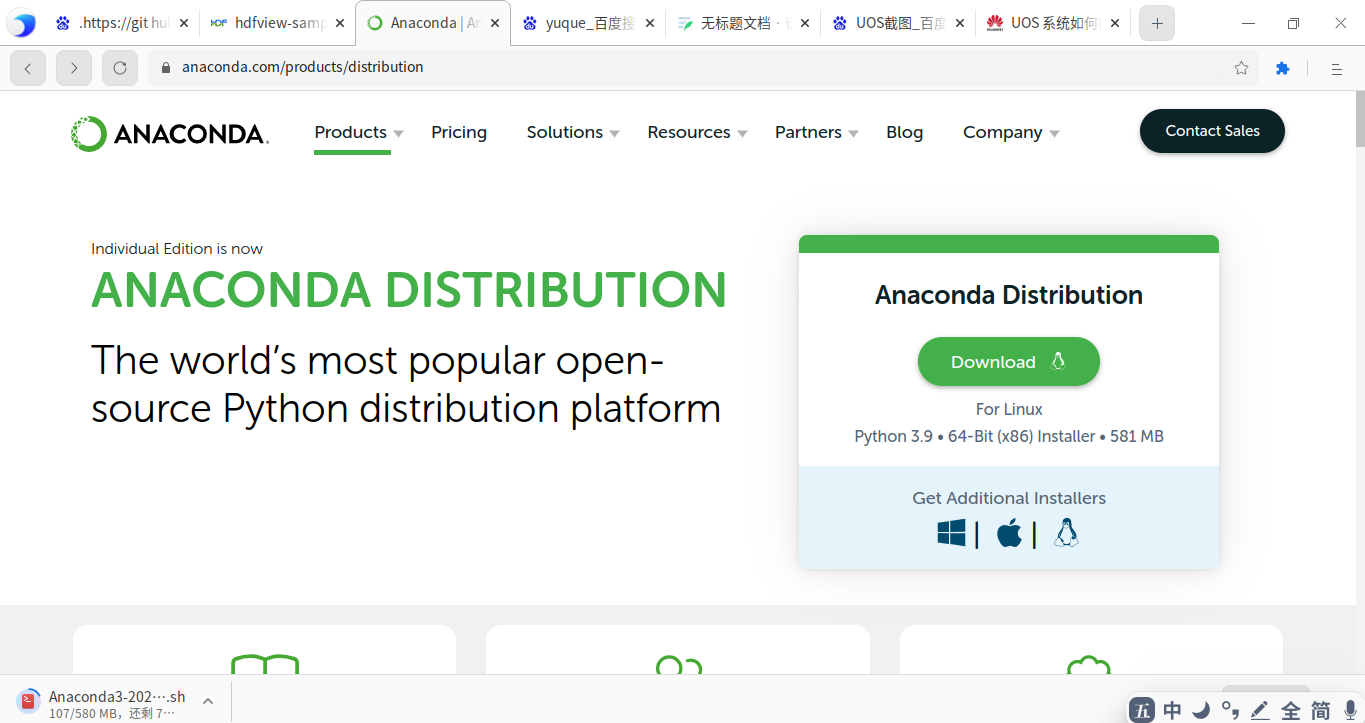Screen dimensions: 1365x723
Task: Reload the current page
Action: [x=120, y=68]
